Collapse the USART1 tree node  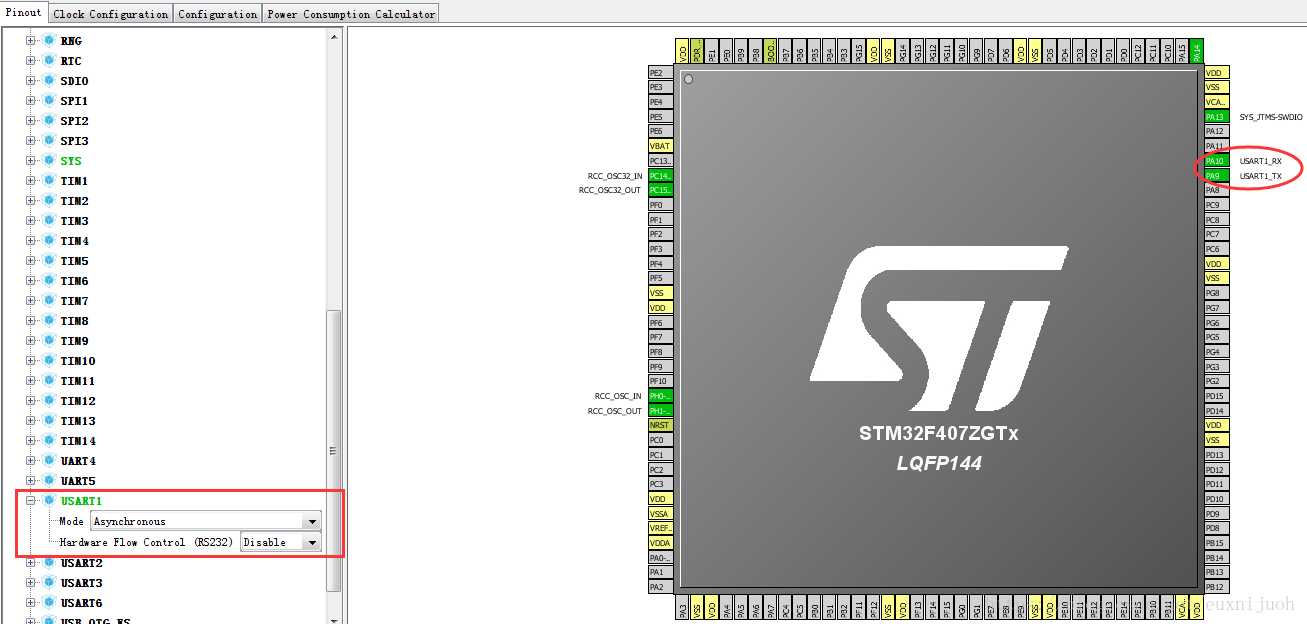point(30,501)
